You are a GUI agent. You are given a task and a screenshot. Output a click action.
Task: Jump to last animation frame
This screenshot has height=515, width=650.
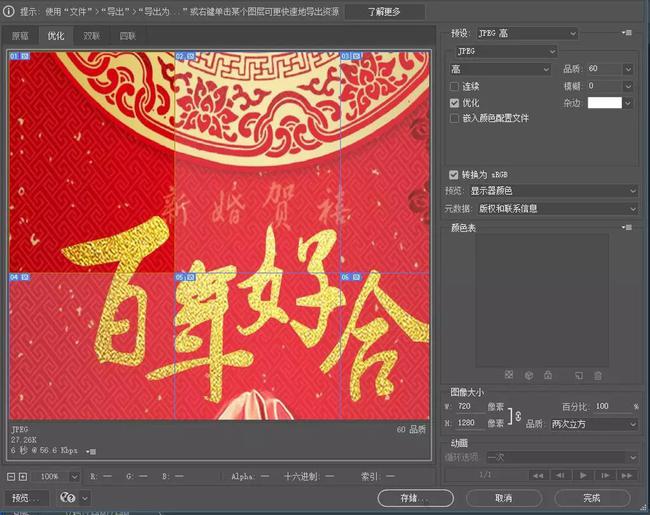click(627, 475)
